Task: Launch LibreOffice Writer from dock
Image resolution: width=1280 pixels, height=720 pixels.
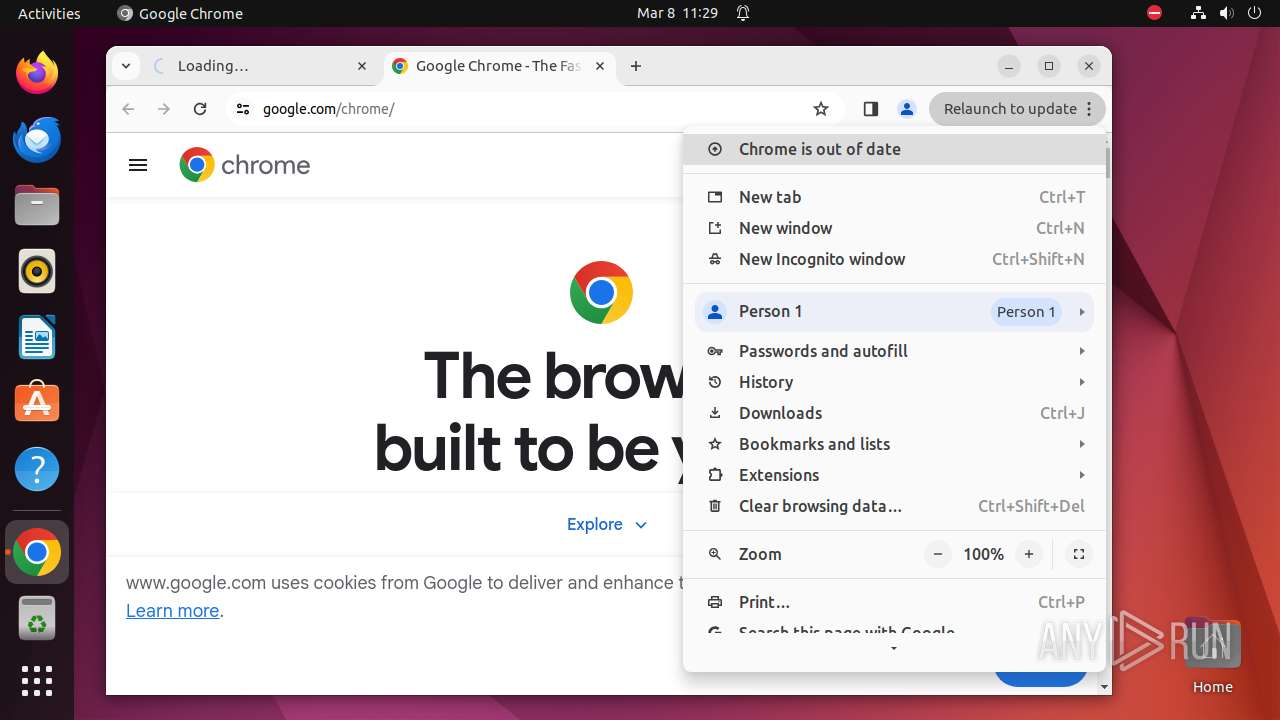Action: 37,337
